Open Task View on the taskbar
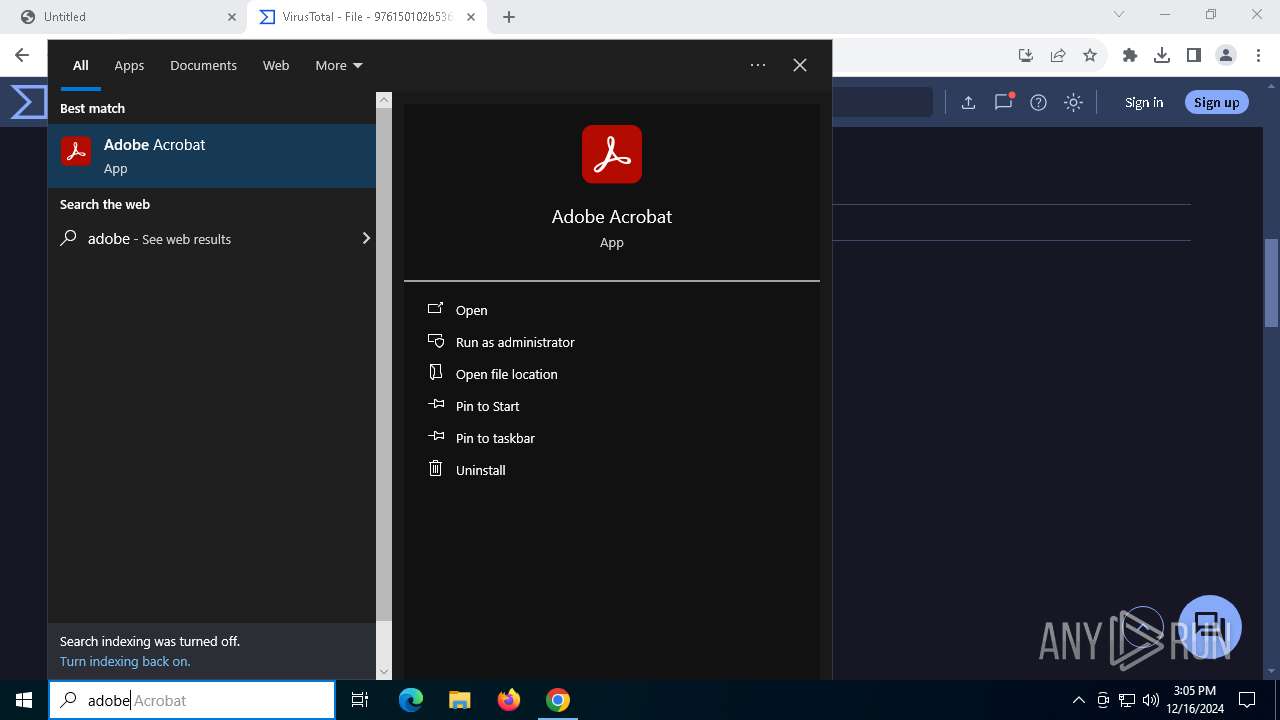Screen dimensions: 1280x720 click(360, 700)
